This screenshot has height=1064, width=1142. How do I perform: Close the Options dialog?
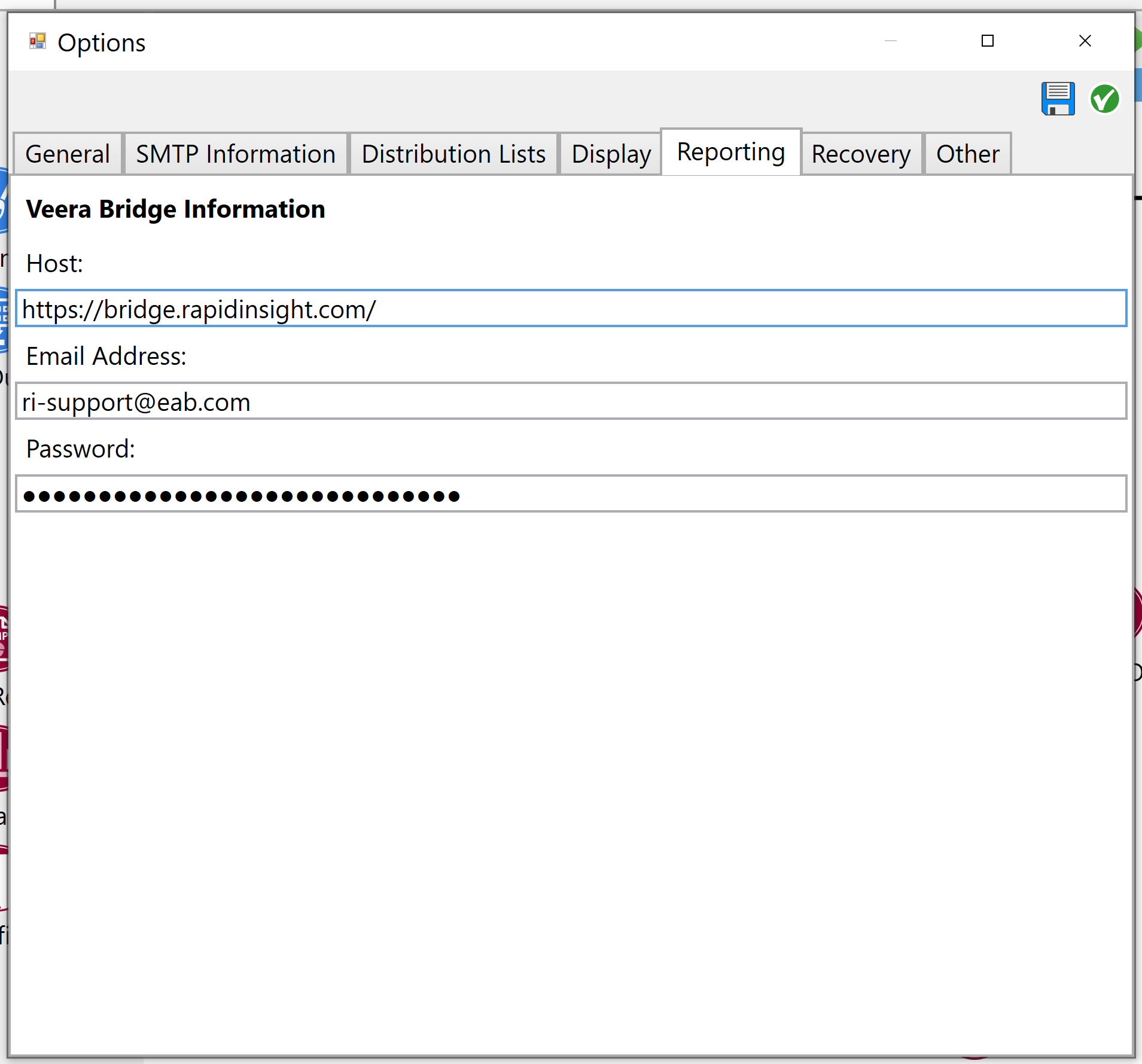pyautogui.click(x=1085, y=41)
